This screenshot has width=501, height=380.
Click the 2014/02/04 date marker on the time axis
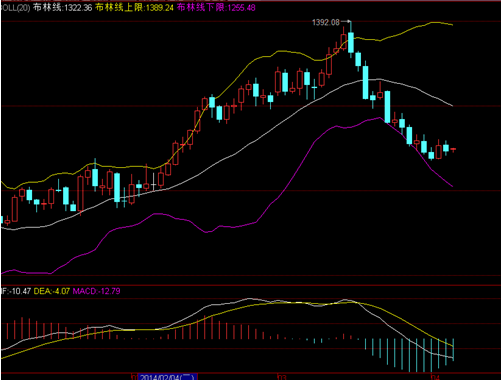(x=168, y=377)
